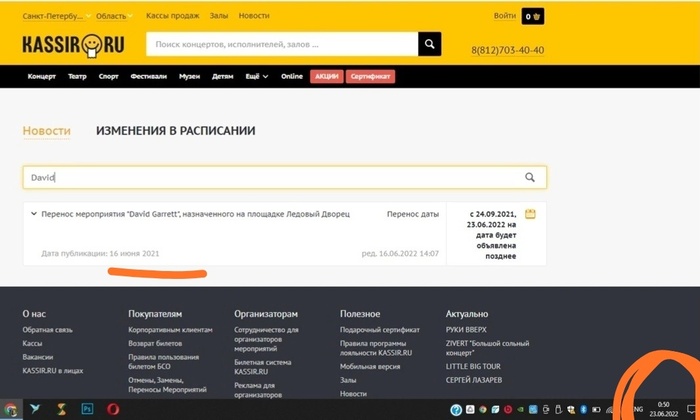Open Правила программы лояльности KASSIR.RU link
Viewport: 700px width, 420px height.
(x=376, y=348)
